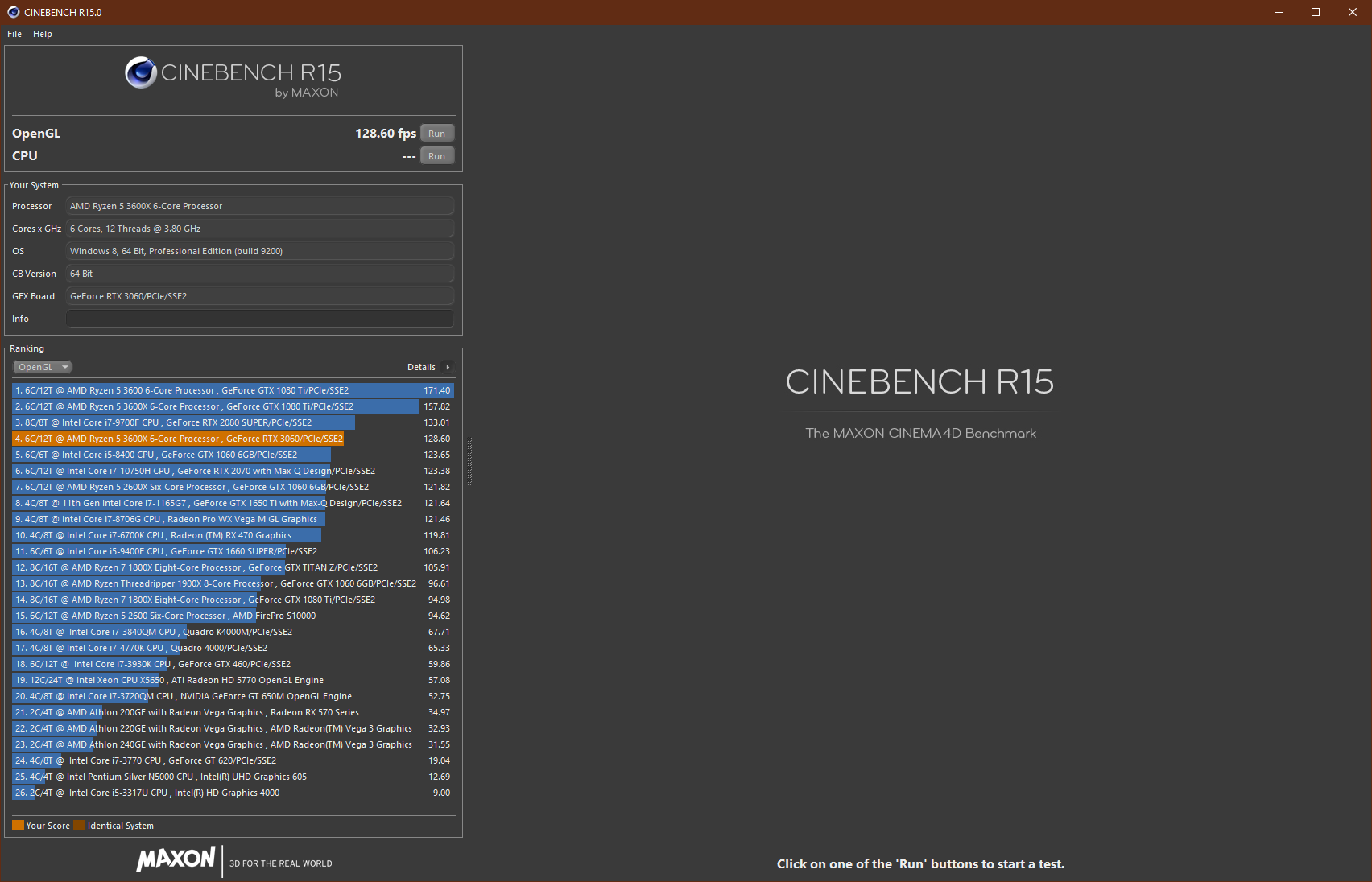Click the panel splitter grip handle
This screenshot has width=1372, height=882.
tap(469, 462)
